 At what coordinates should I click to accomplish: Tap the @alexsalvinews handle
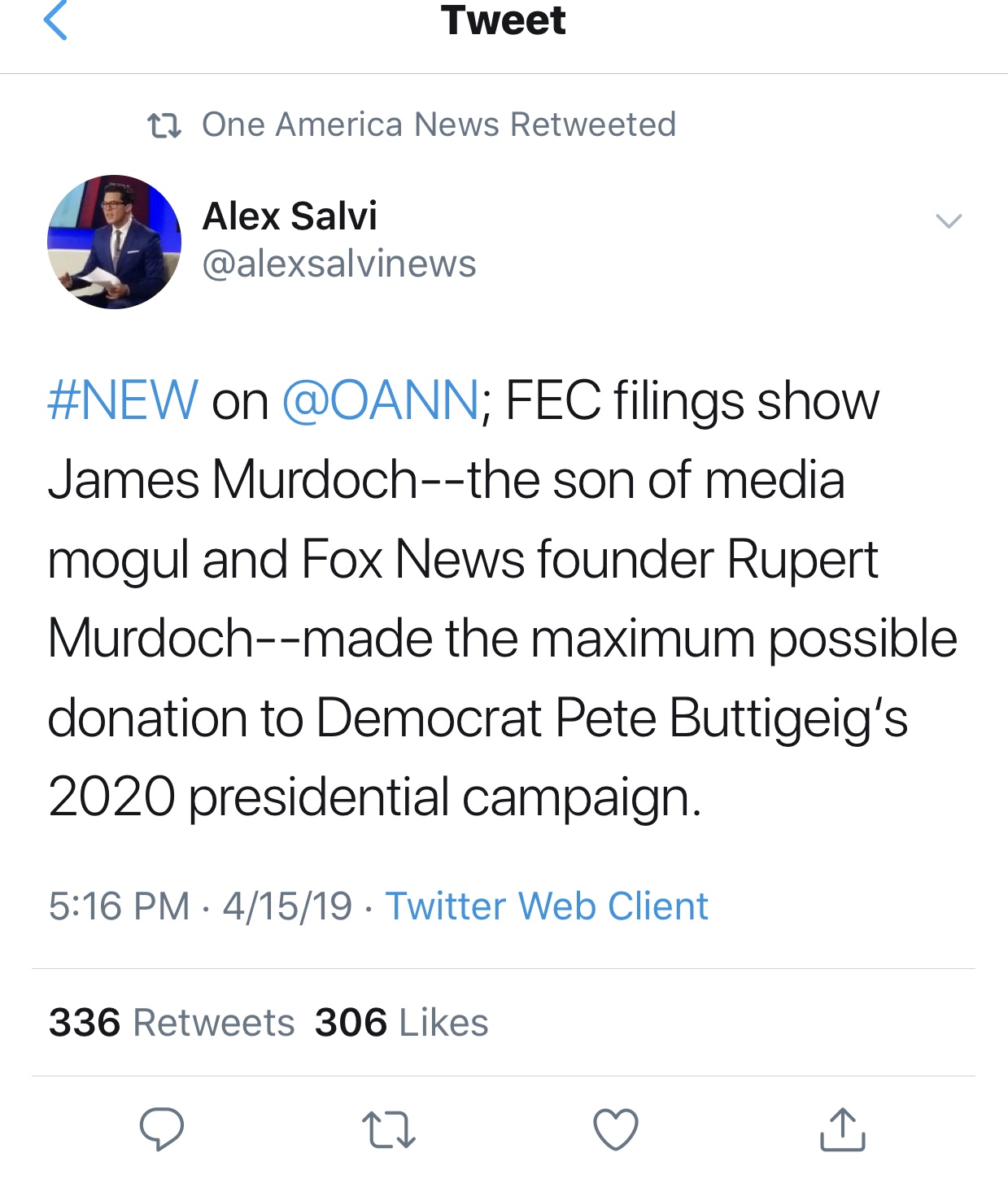pyautogui.click(x=339, y=264)
